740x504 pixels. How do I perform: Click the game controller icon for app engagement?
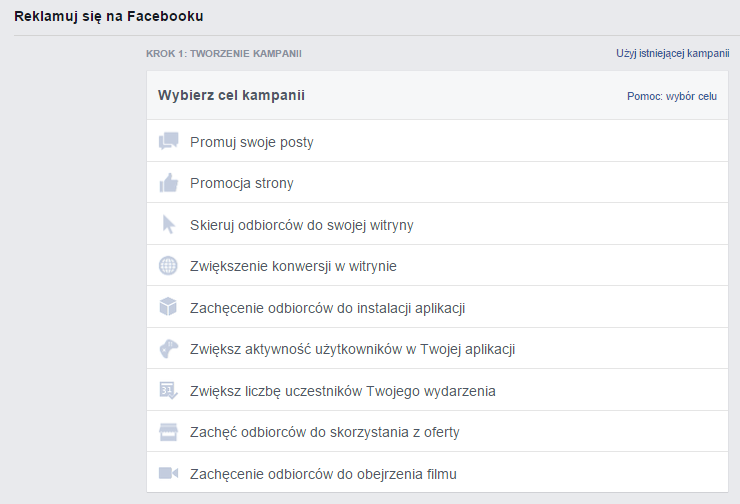(x=168, y=349)
